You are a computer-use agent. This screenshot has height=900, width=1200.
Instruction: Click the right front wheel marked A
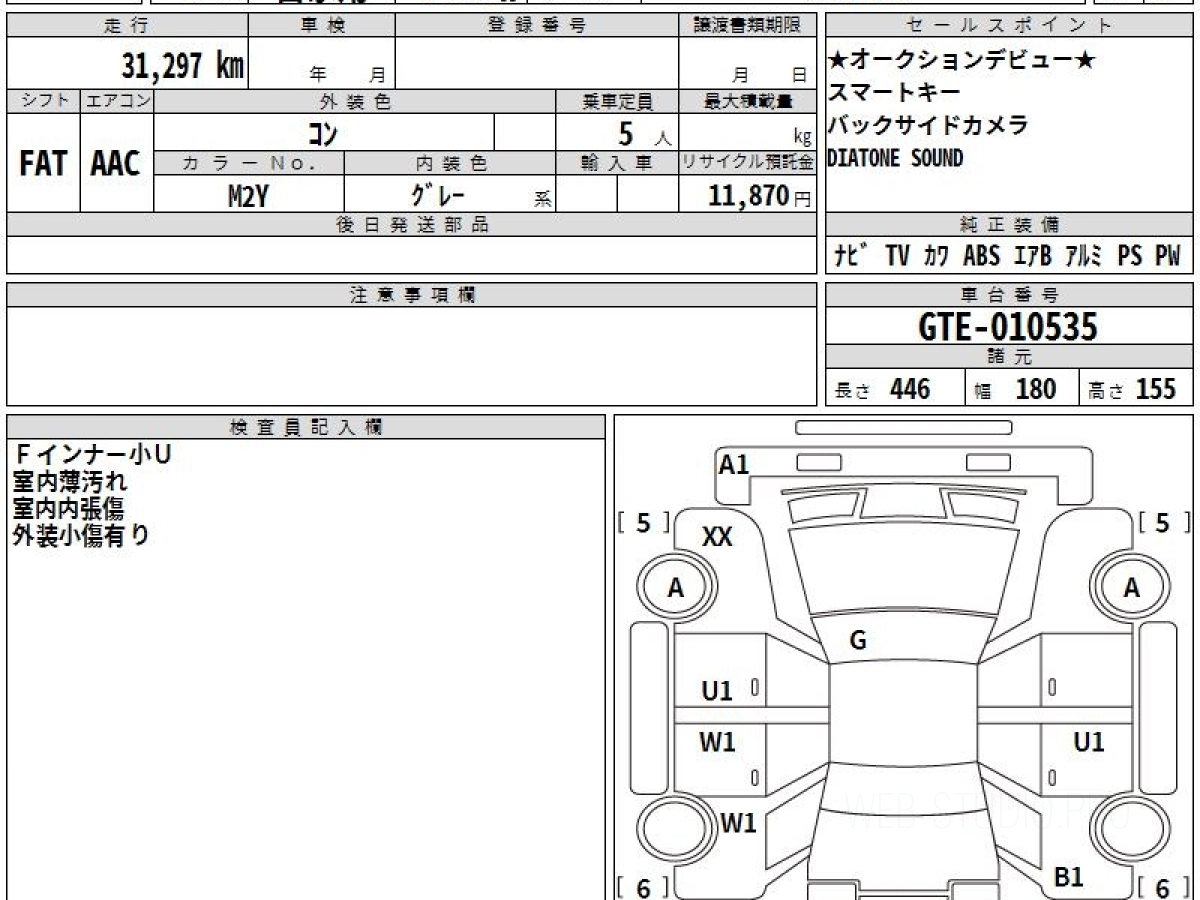[1131, 589]
